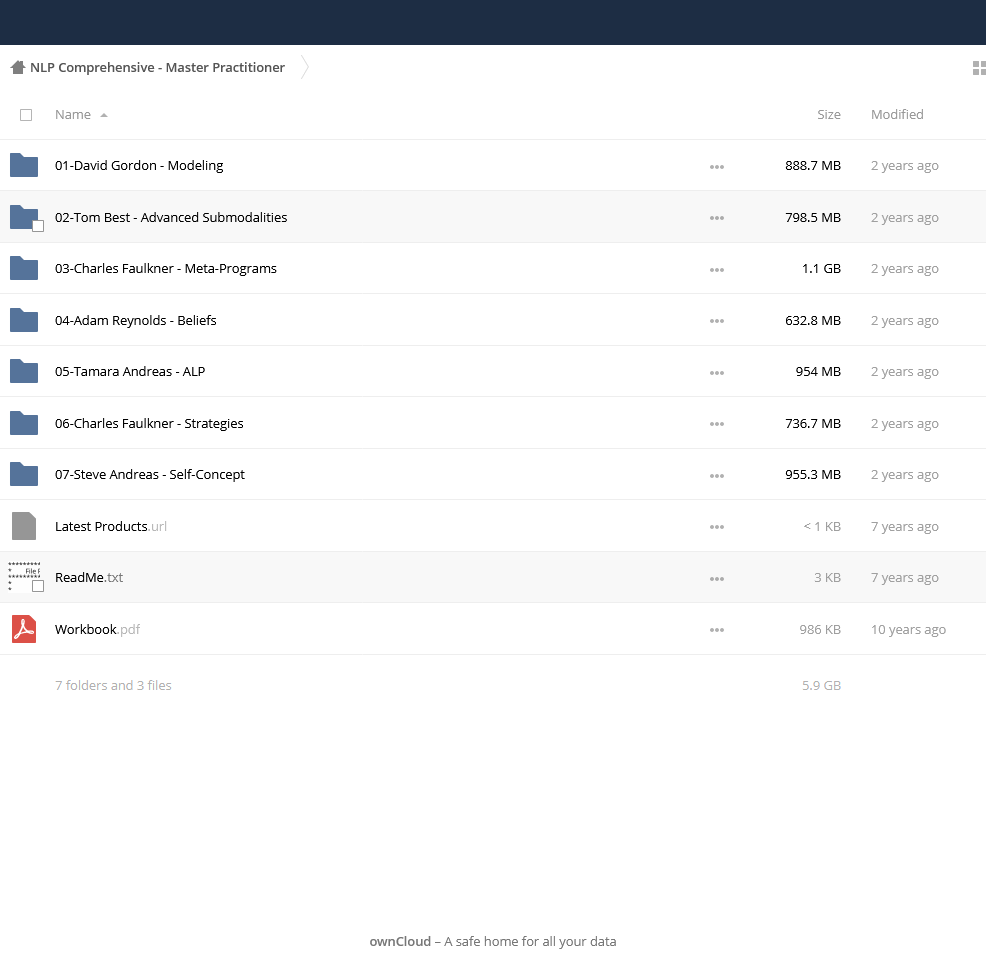Open the Workbook.pdf file
986x971 pixels.
(97, 629)
